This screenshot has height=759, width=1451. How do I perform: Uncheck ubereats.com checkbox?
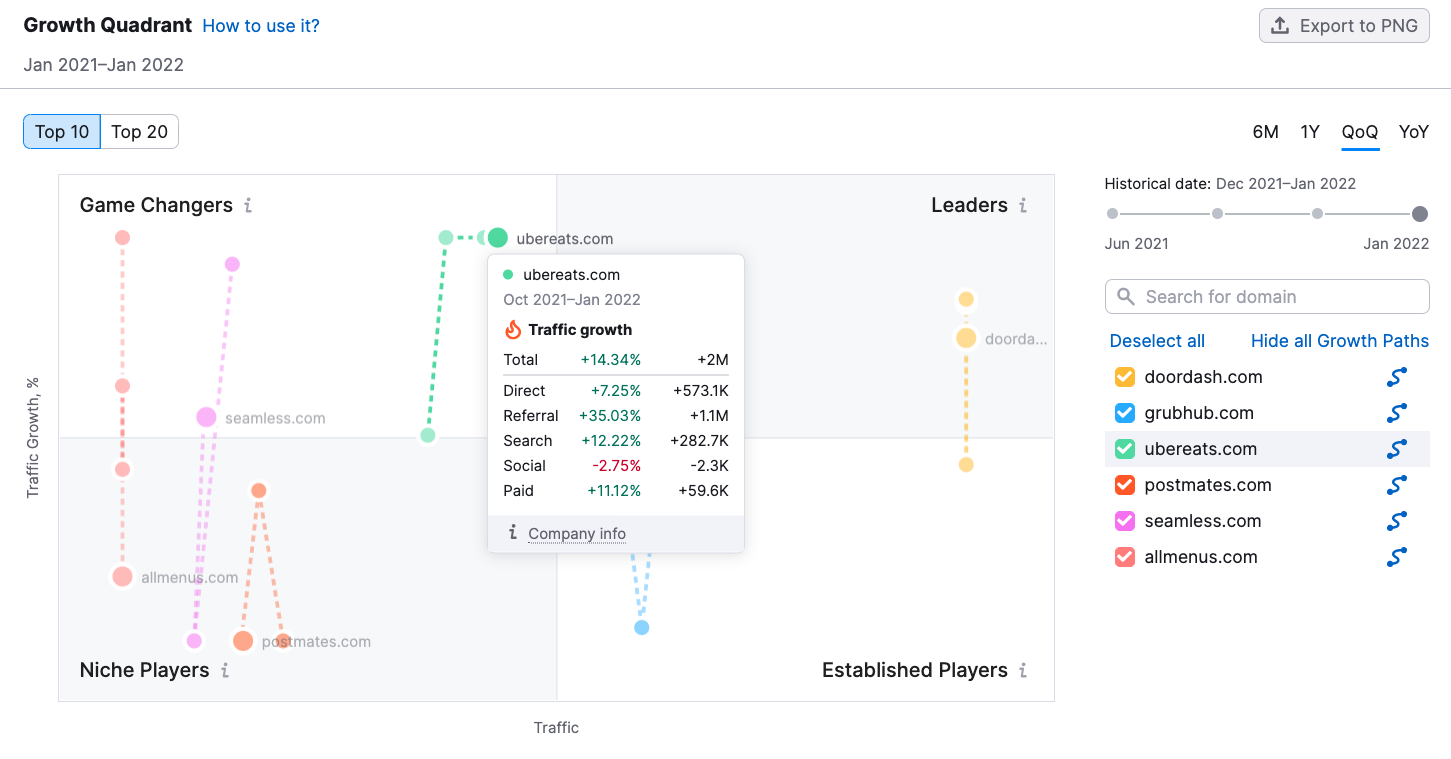tap(1125, 449)
